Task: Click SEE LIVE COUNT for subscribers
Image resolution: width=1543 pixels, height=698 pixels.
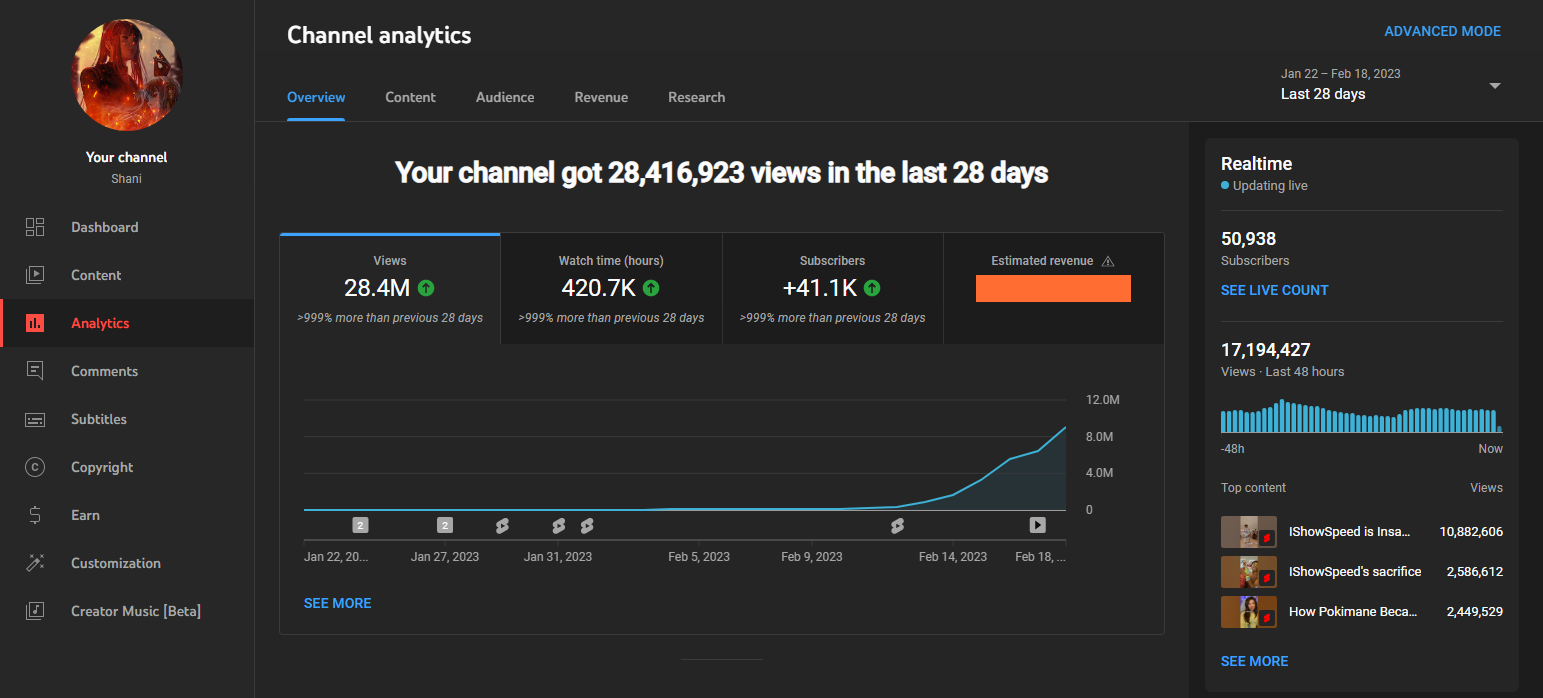Action: pos(1274,290)
